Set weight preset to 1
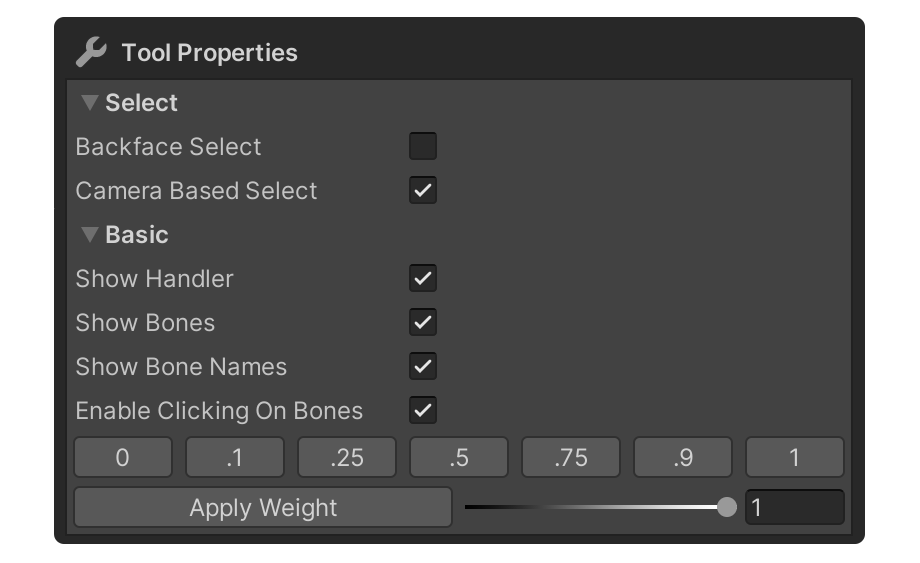 point(795,458)
